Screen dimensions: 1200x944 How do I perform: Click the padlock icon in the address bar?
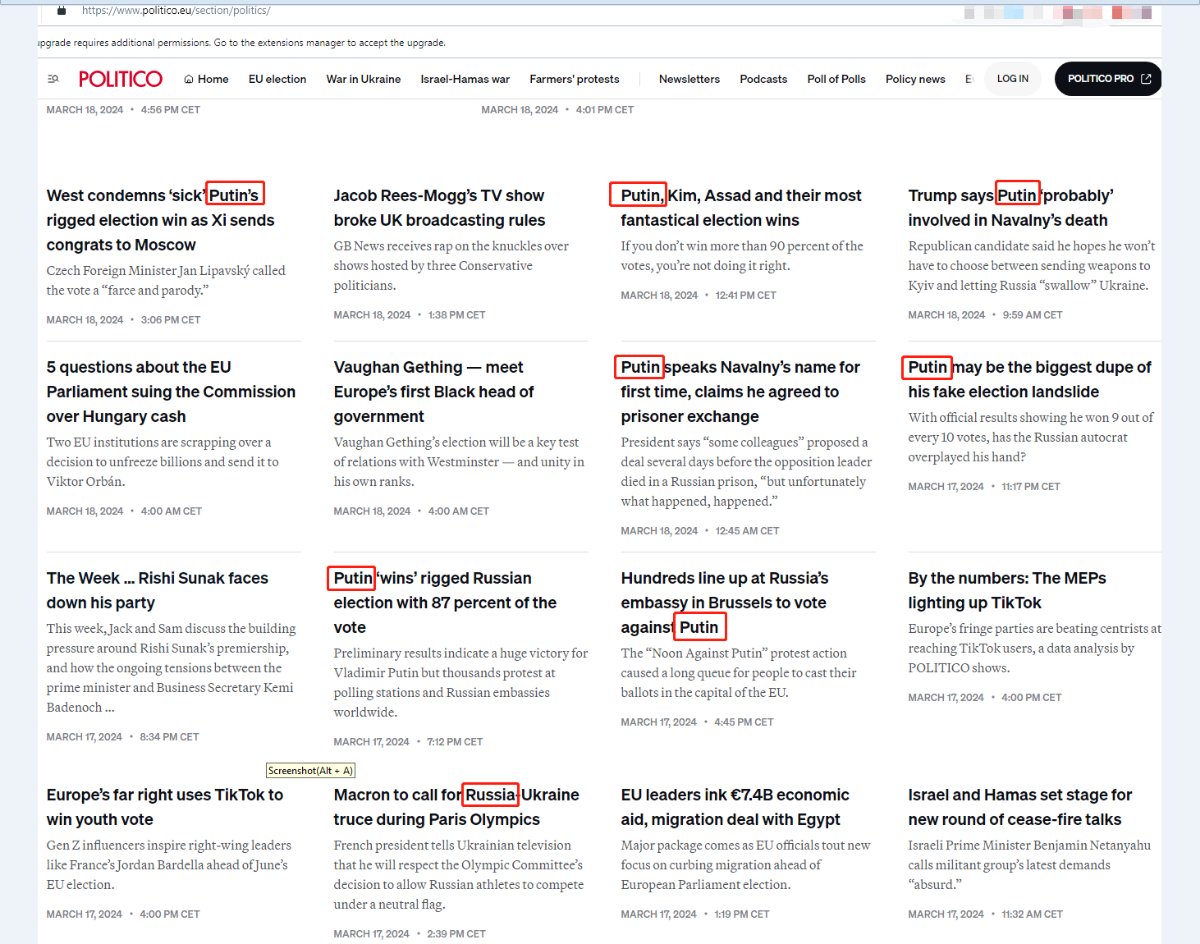click(61, 10)
